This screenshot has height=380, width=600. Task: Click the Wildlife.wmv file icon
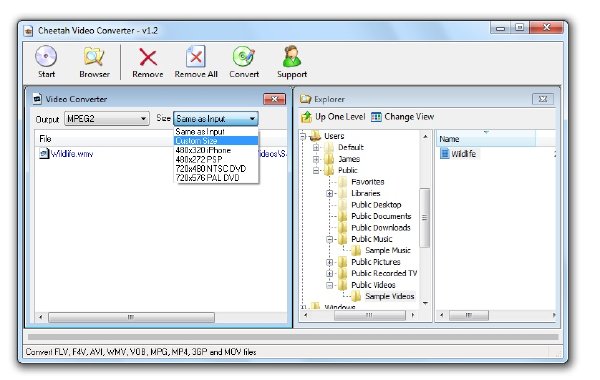tap(44, 154)
